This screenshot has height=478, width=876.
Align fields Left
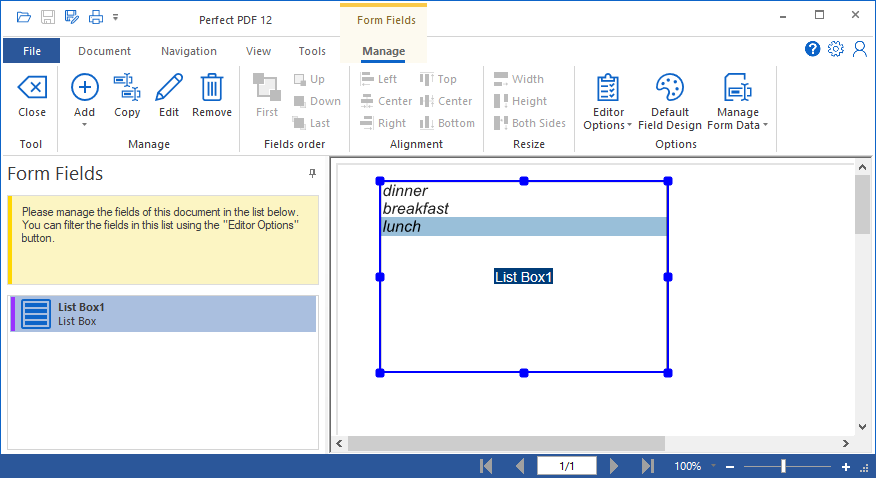[379, 79]
